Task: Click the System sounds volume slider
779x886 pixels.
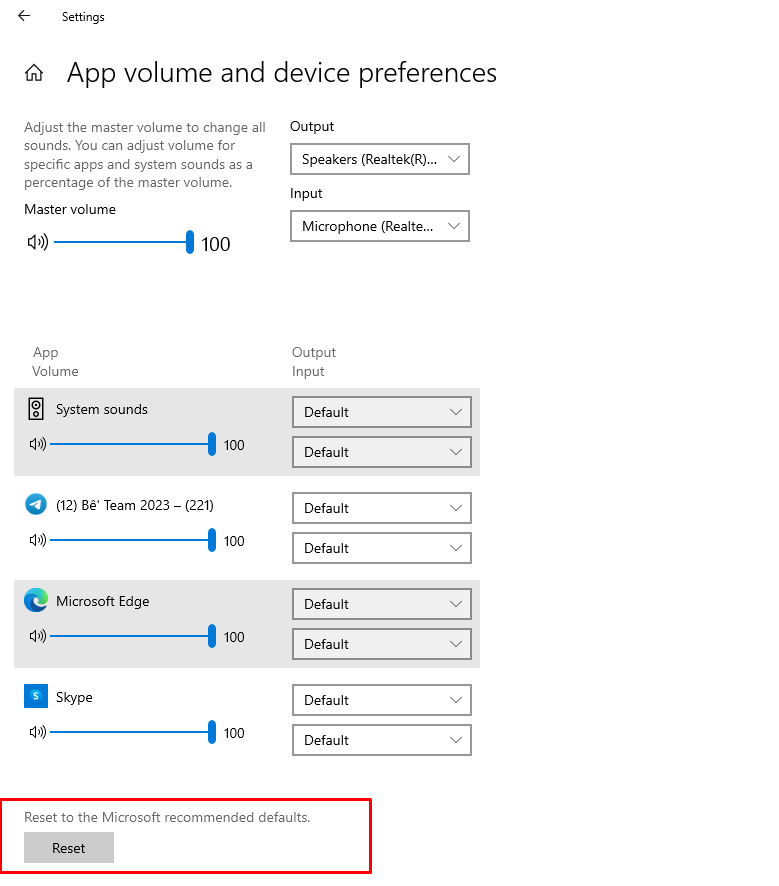Action: 133,444
